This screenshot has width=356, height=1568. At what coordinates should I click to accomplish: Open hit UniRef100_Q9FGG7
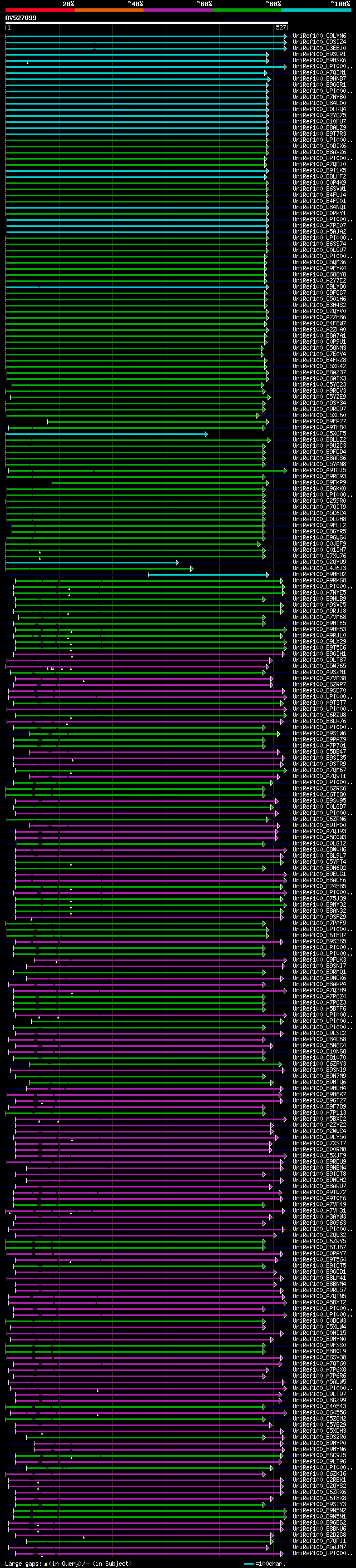pos(319,293)
